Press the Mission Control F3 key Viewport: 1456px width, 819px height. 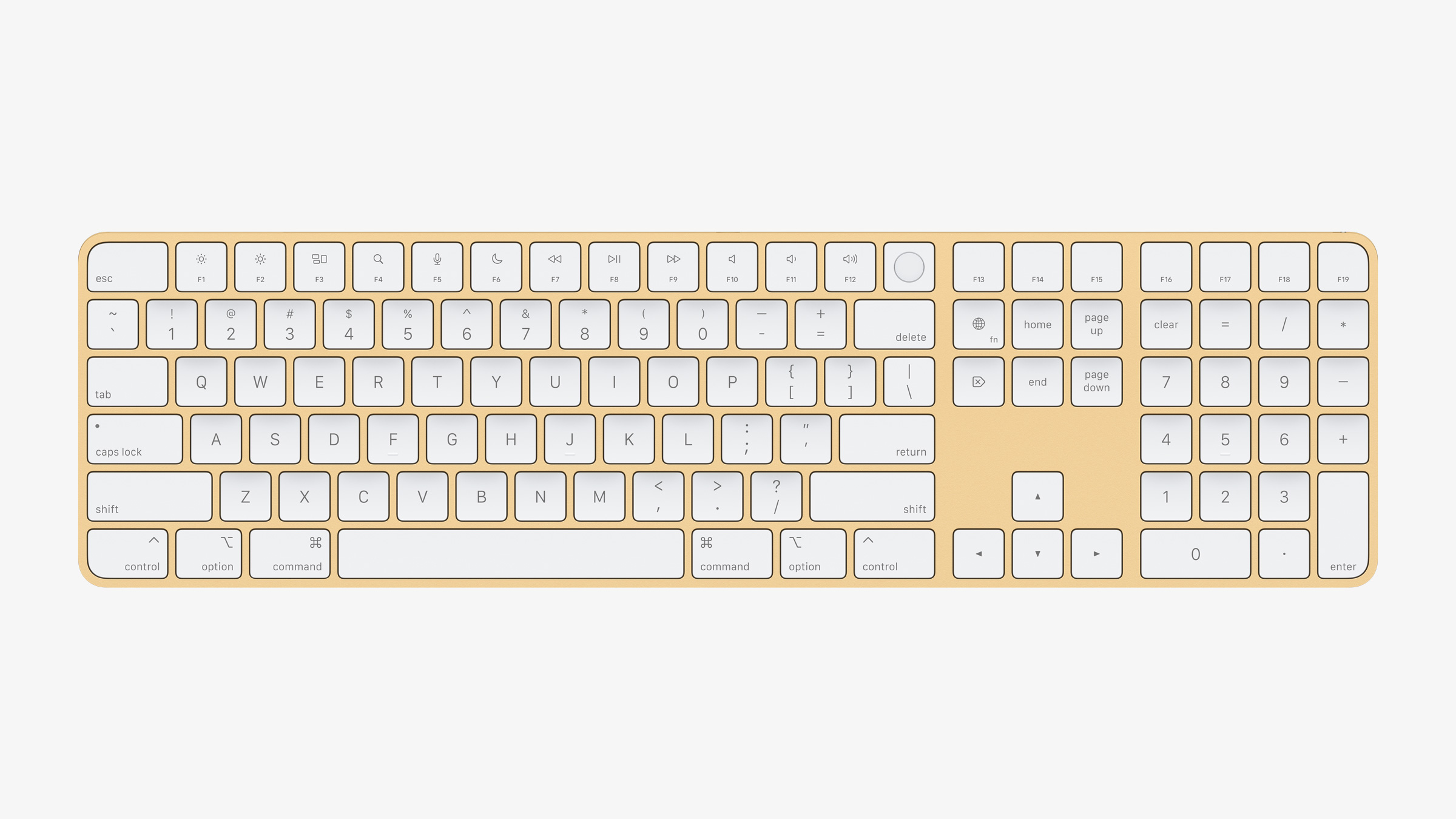coord(319,266)
